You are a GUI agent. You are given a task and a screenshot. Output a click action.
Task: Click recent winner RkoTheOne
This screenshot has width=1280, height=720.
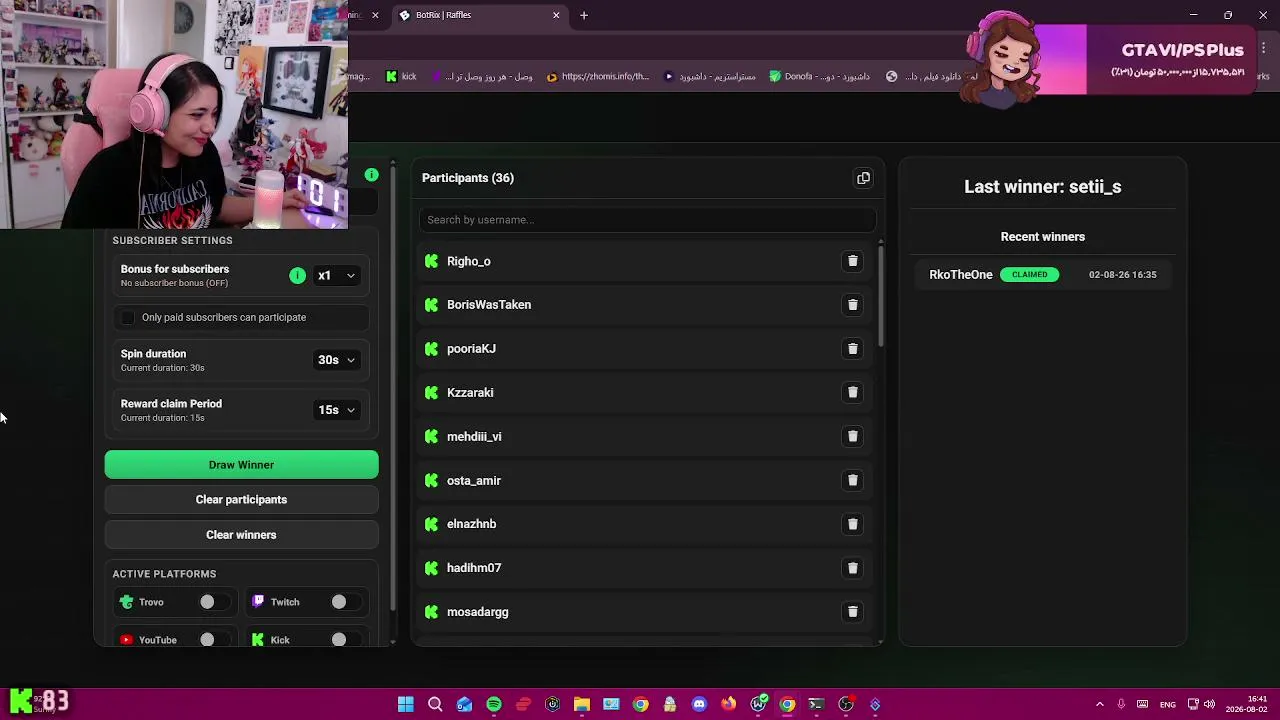tap(961, 275)
